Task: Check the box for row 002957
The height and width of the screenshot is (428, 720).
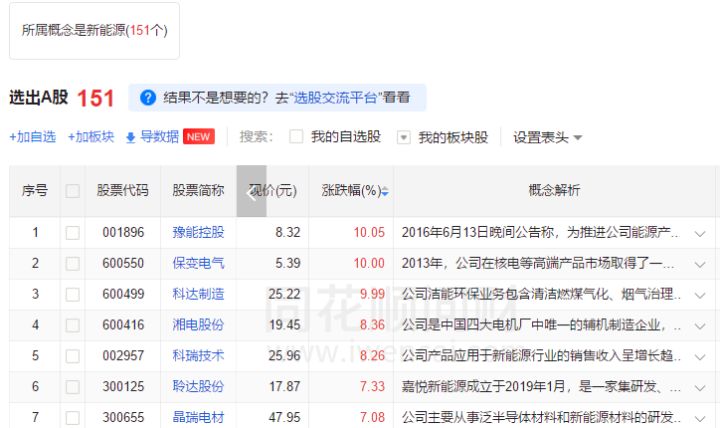Action: click(x=73, y=356)
